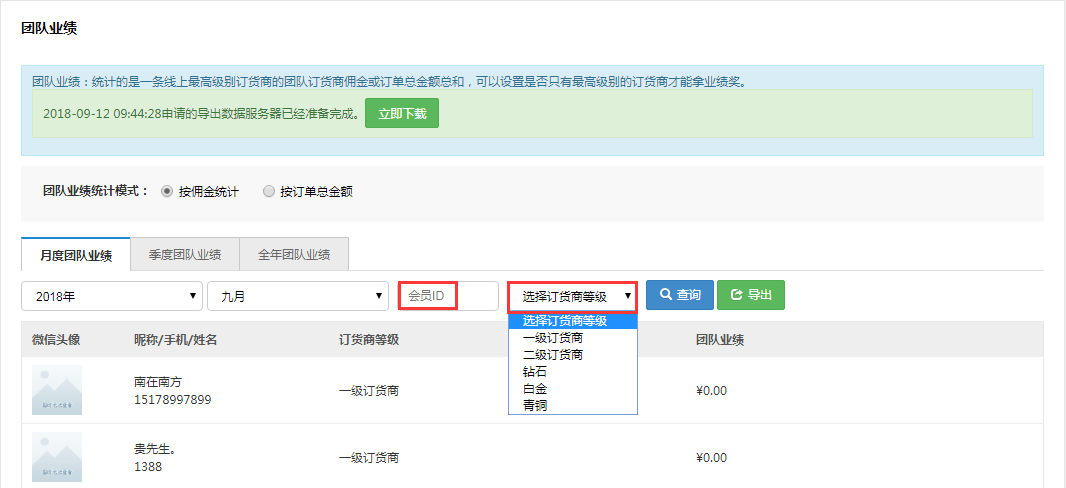Open the 2018年 year dropdown
This screenshot has width=1066, height=488.
tap(111, 296)
